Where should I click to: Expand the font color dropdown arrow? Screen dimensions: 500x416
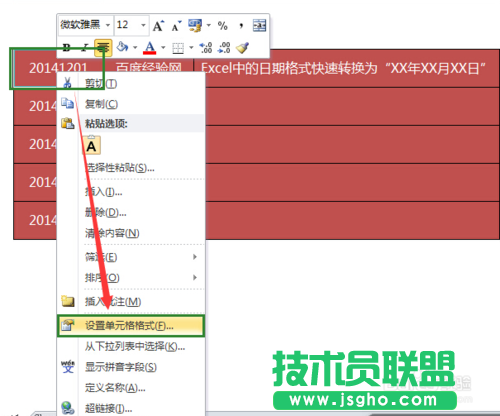(x=163, y=48)
